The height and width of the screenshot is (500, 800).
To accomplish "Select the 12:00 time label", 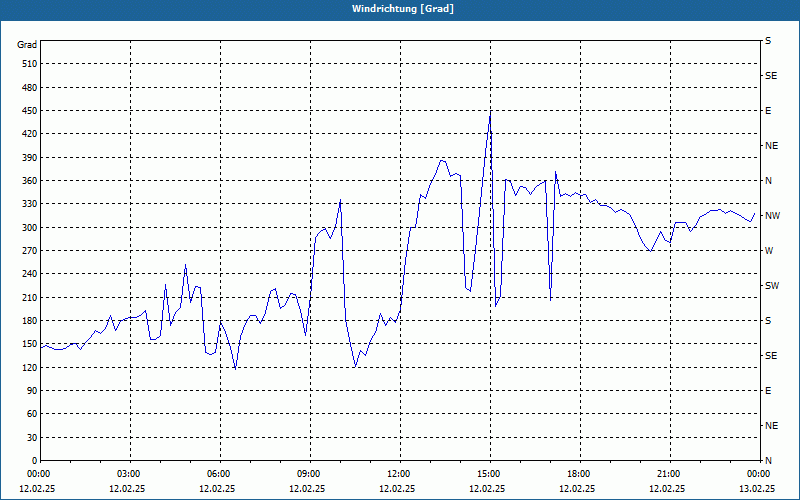I will pos(398,474).
